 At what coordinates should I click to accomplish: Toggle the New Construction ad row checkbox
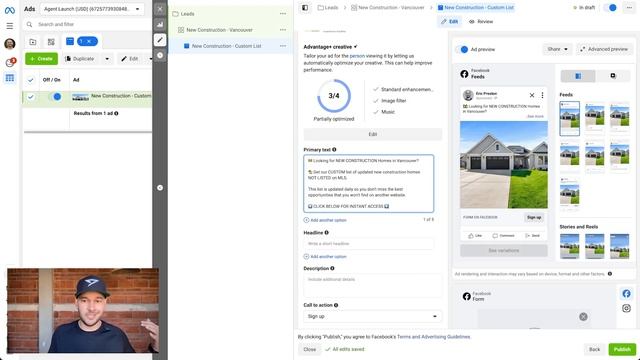tap(31, 97)
